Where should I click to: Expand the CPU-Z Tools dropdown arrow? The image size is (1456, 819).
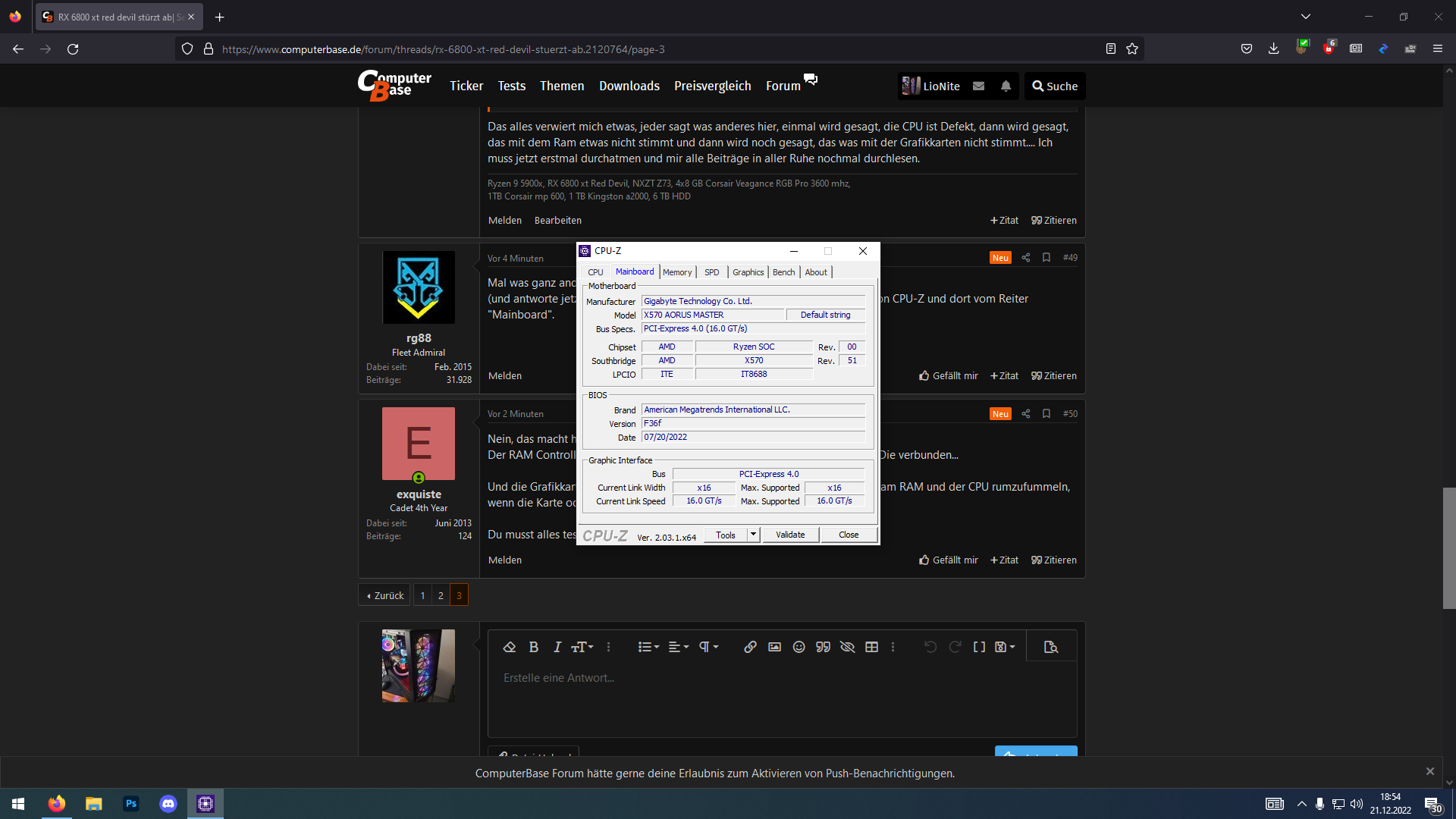point(753,535)
